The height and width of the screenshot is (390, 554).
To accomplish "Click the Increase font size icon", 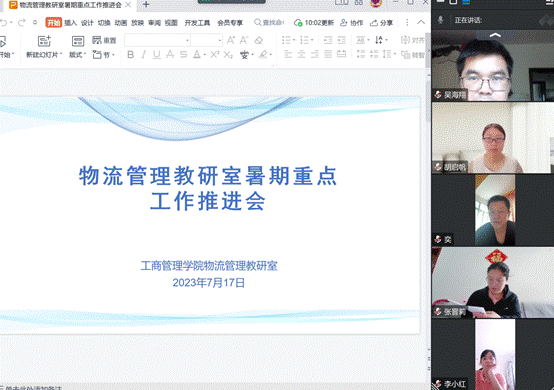I will [x=231, y=40].
